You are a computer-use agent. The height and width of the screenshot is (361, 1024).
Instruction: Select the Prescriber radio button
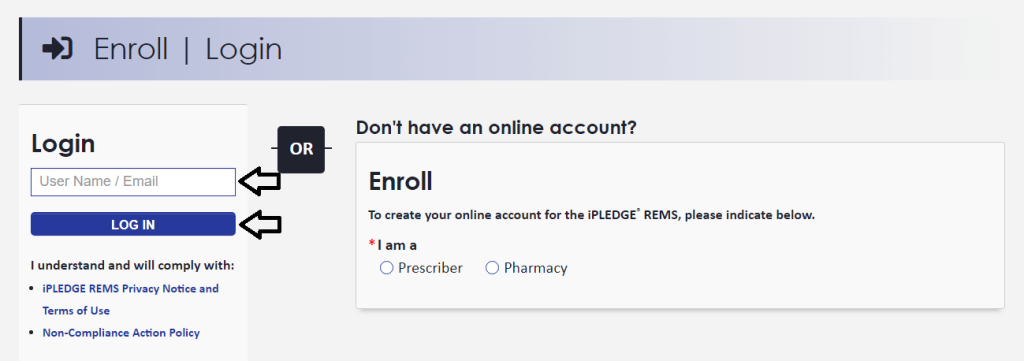tap(387, 268)
